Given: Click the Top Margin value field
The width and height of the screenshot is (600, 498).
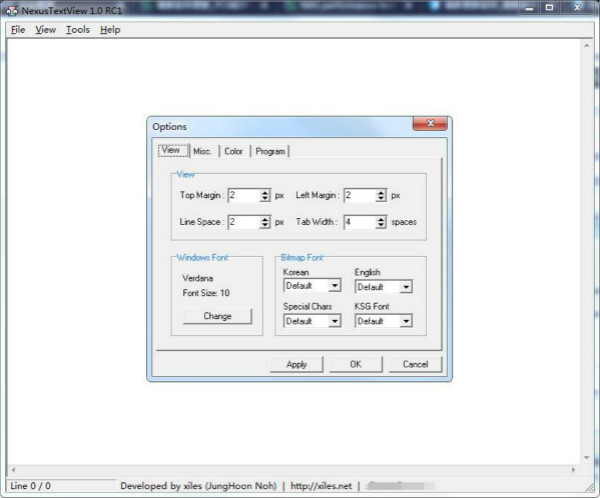Looking at the screenshot, I should click(x=243, y=195).
